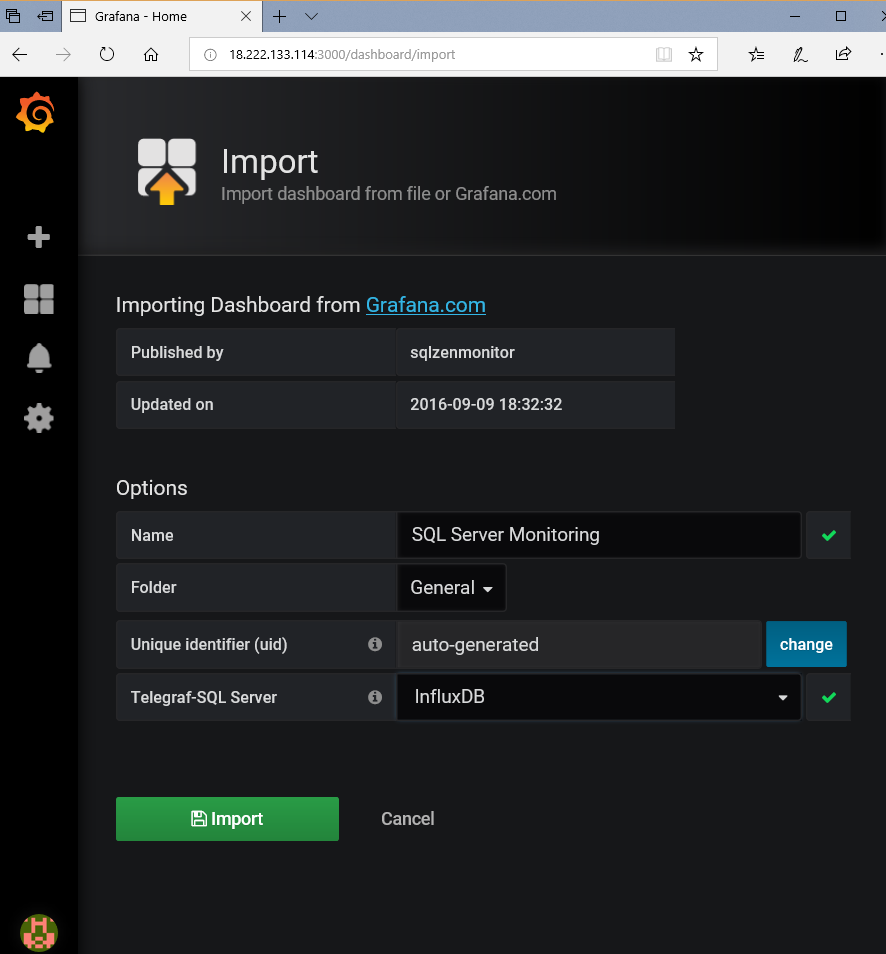Refresh the page with the reload icon
The image size is (886, 954).
coord(106,55)
